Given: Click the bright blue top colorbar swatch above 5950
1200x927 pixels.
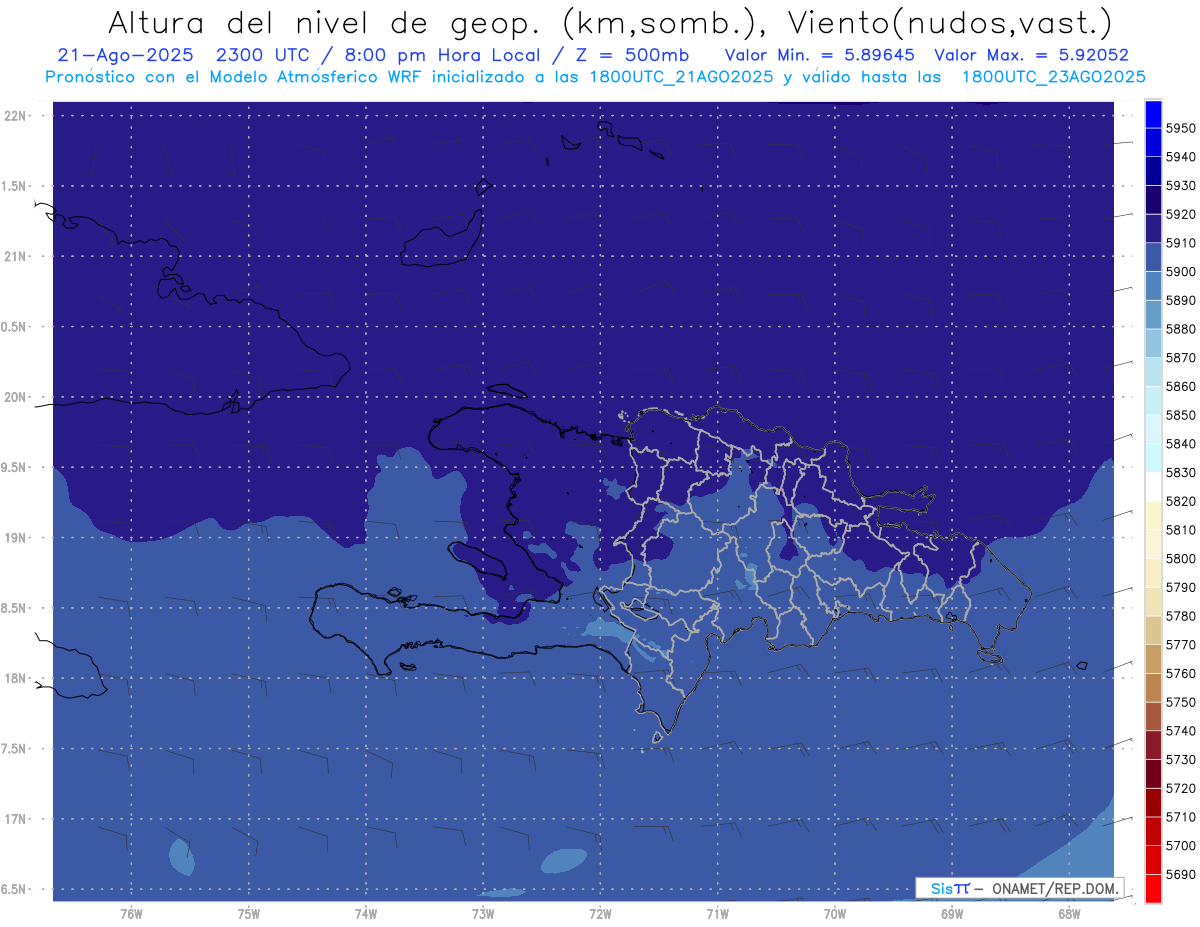Looking at the screenshot, I should tap(1153, 114).
